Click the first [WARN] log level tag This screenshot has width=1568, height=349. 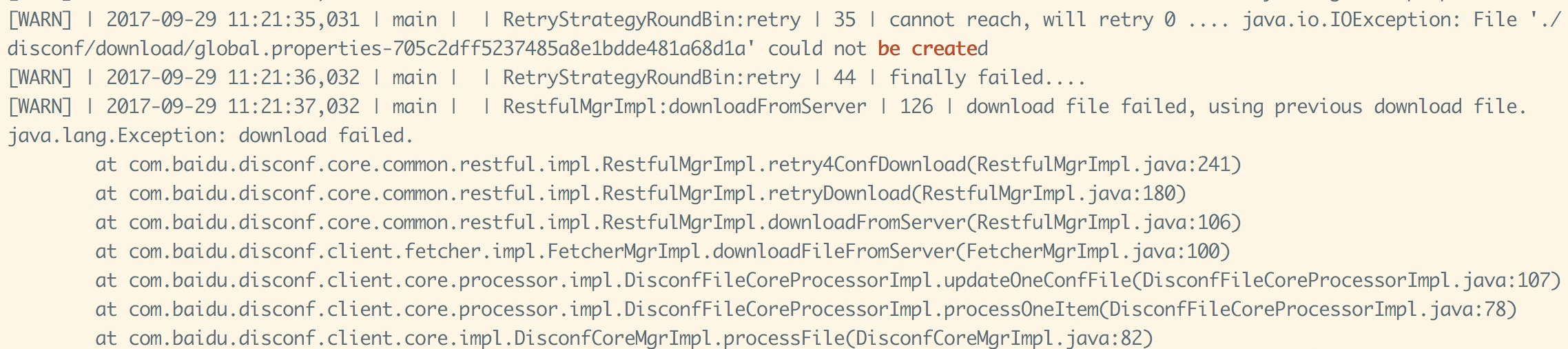pos(40,20)
